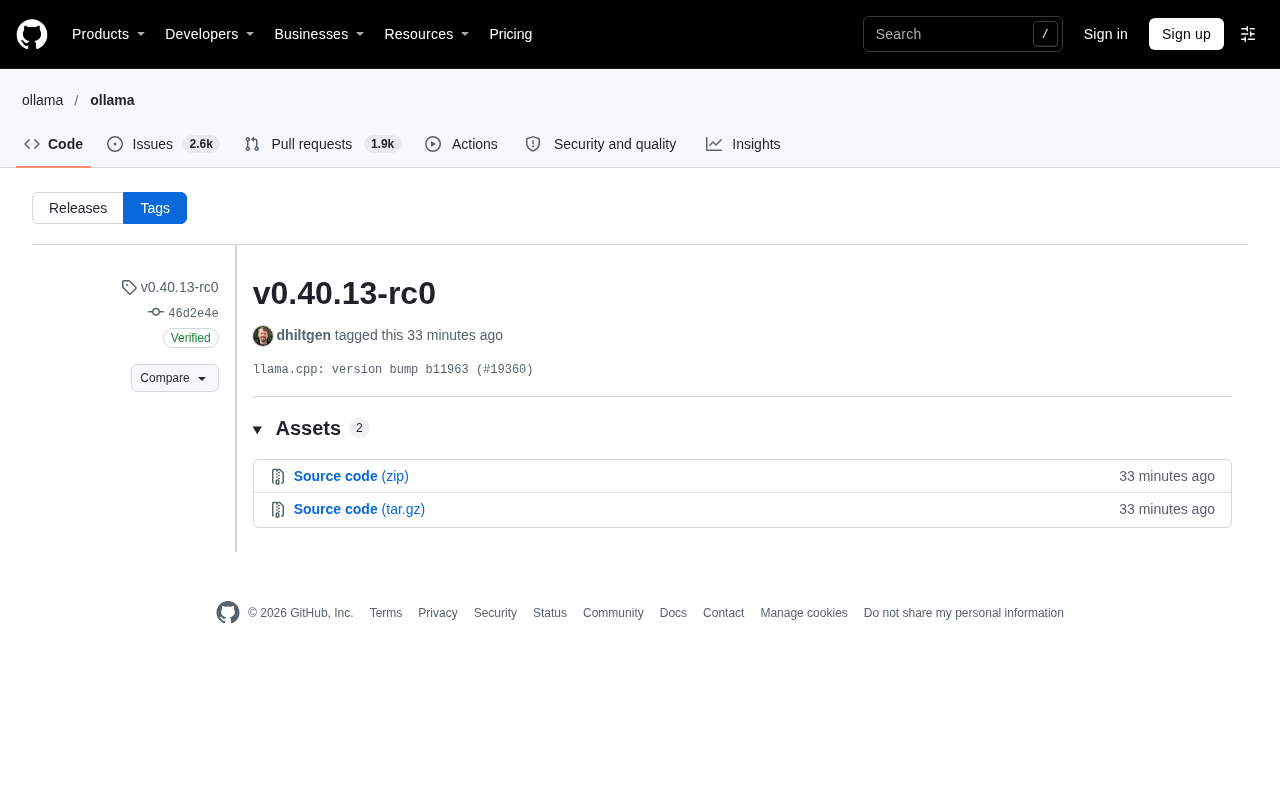Click the Verified badge
Screen dimensions: 1280x800
pos(191,338)
